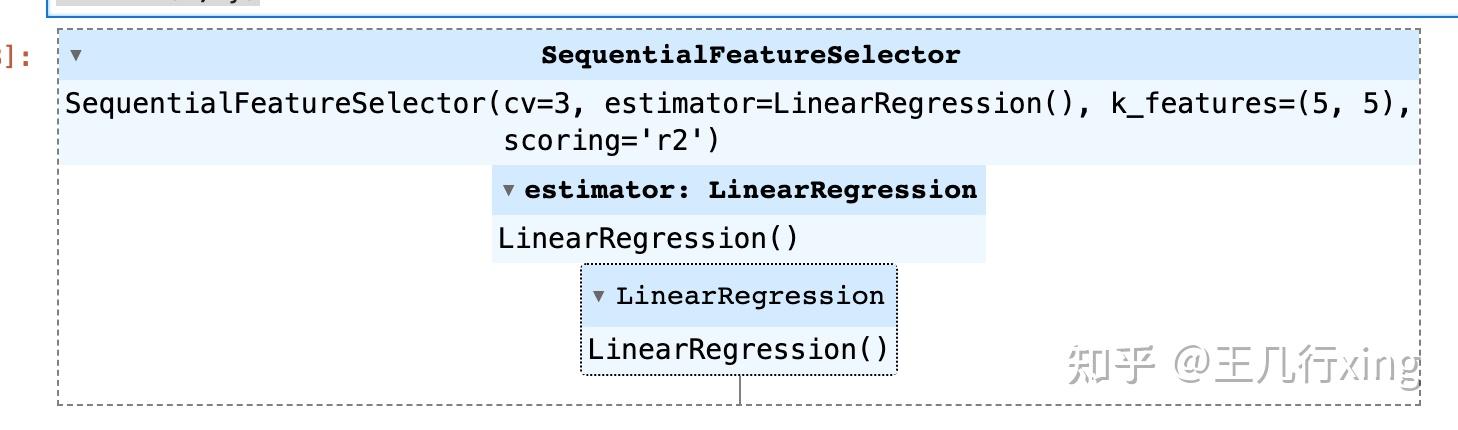Collapse the inner LinearRegression dotted-box triangle
1458x430 pixels.
tap(599, 296)
